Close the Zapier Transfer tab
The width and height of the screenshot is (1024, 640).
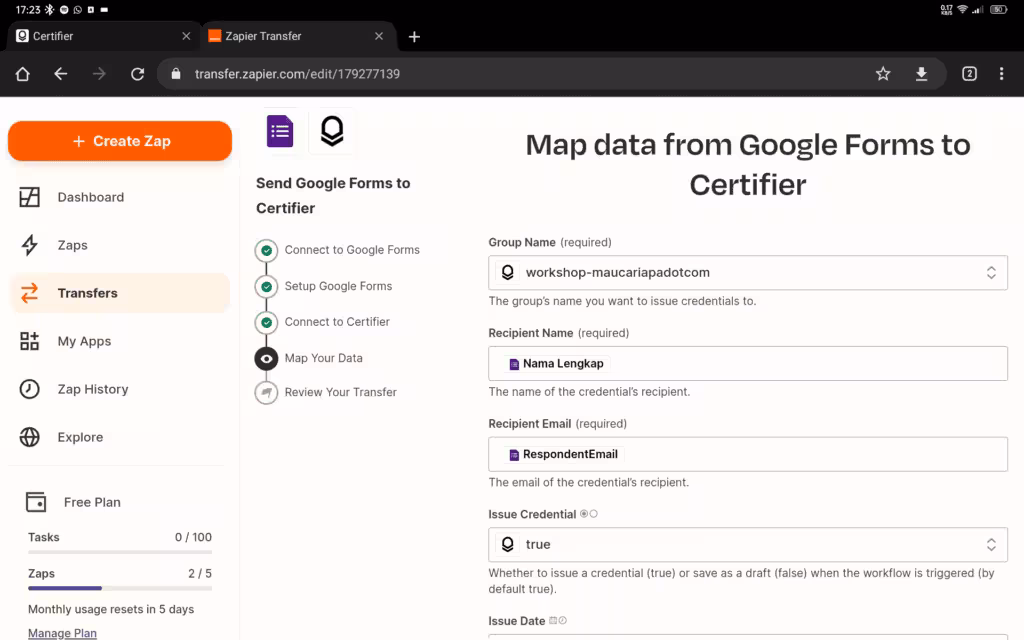tap(379, 36)
